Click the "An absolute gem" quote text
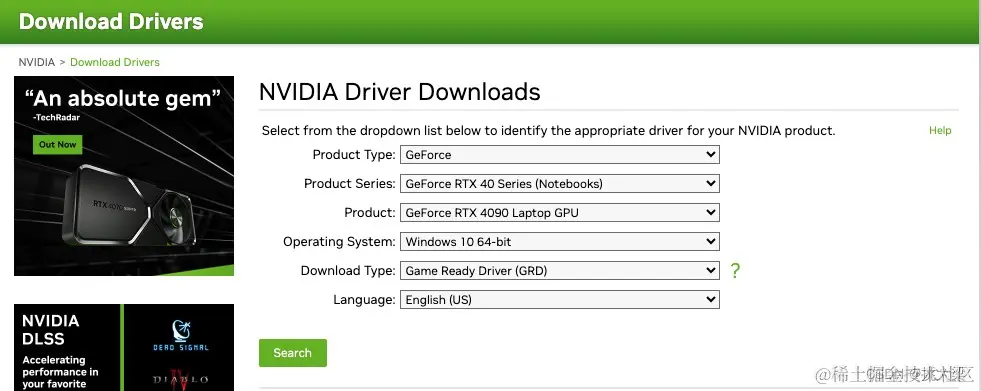 123,98
